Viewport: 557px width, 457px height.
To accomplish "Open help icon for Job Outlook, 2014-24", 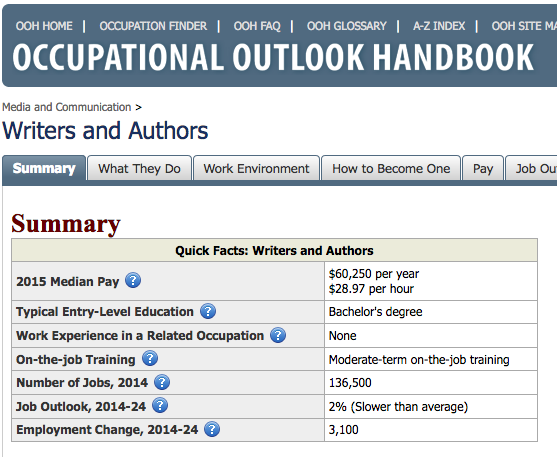I will click(x=160, y=406).
